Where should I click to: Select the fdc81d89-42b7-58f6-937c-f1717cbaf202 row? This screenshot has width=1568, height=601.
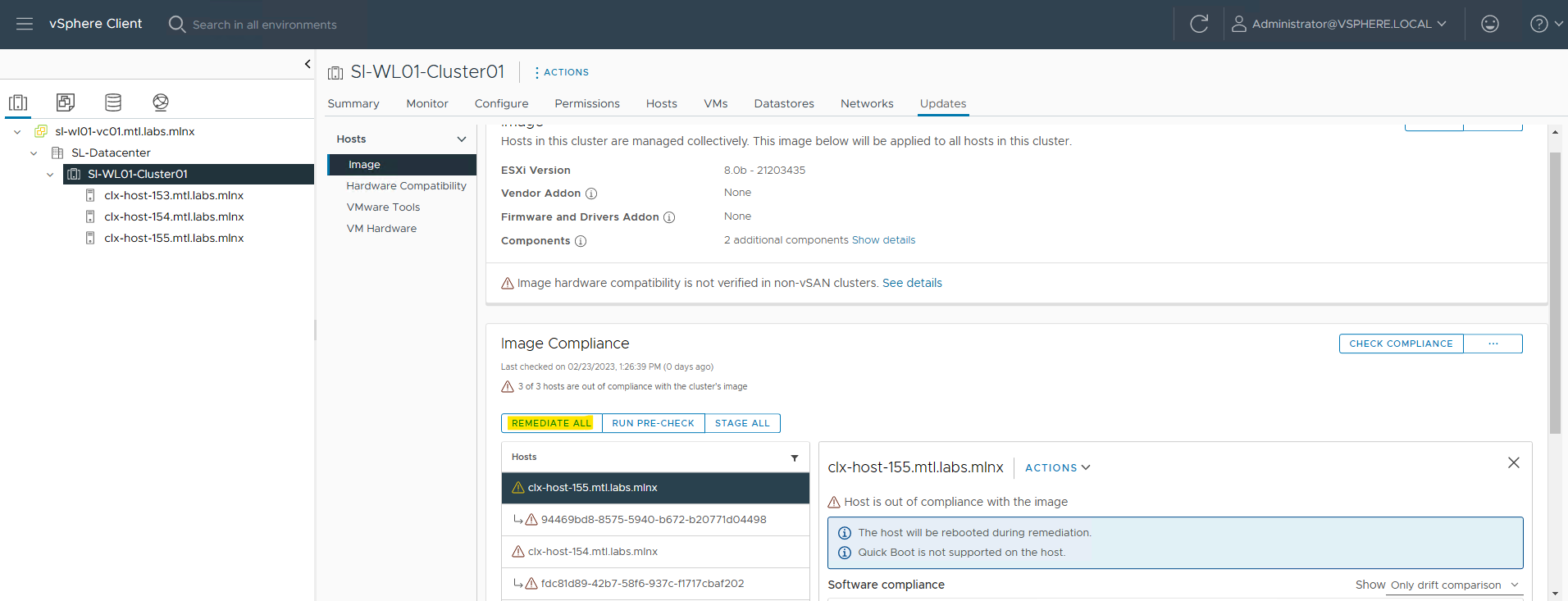[x=655, y=584]
